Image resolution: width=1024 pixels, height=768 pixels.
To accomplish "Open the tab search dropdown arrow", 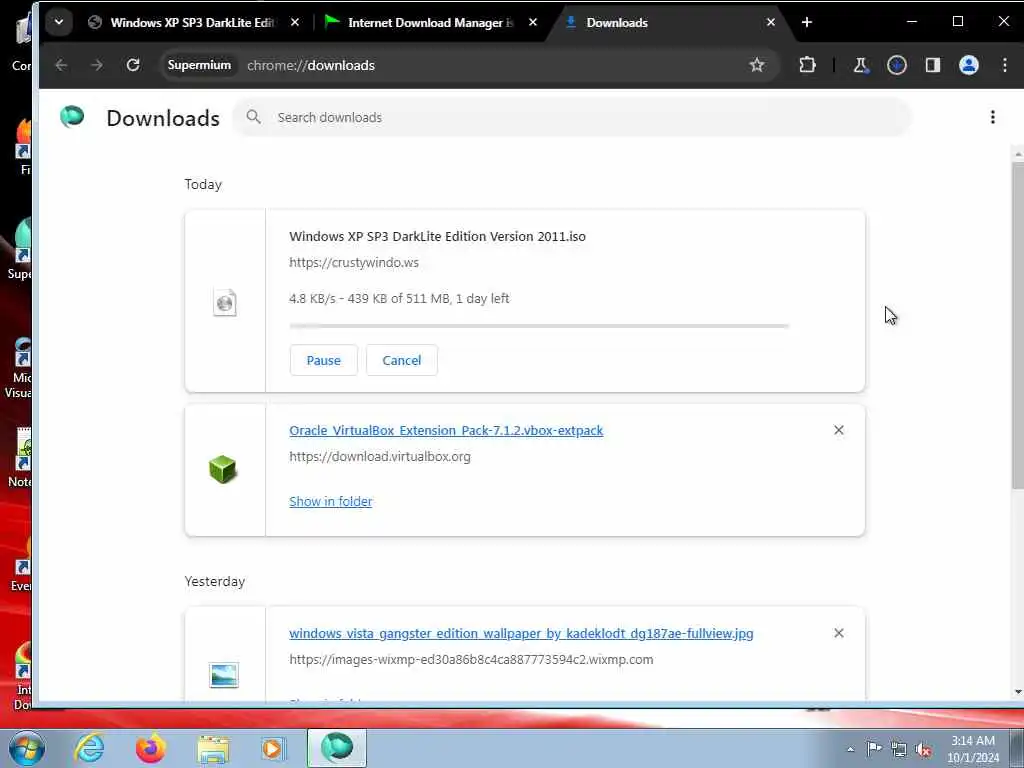I will tap(59, 22).
